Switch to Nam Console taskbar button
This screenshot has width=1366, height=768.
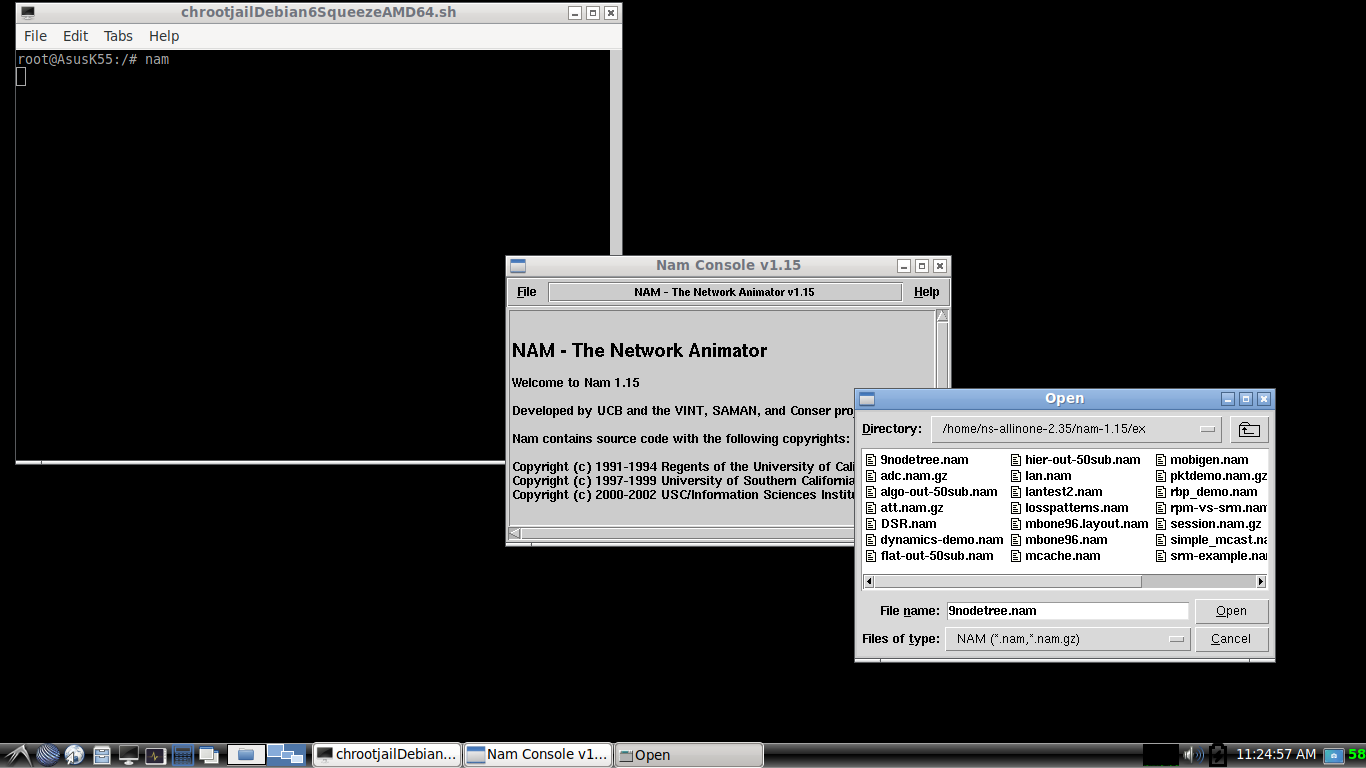[538, 755]
